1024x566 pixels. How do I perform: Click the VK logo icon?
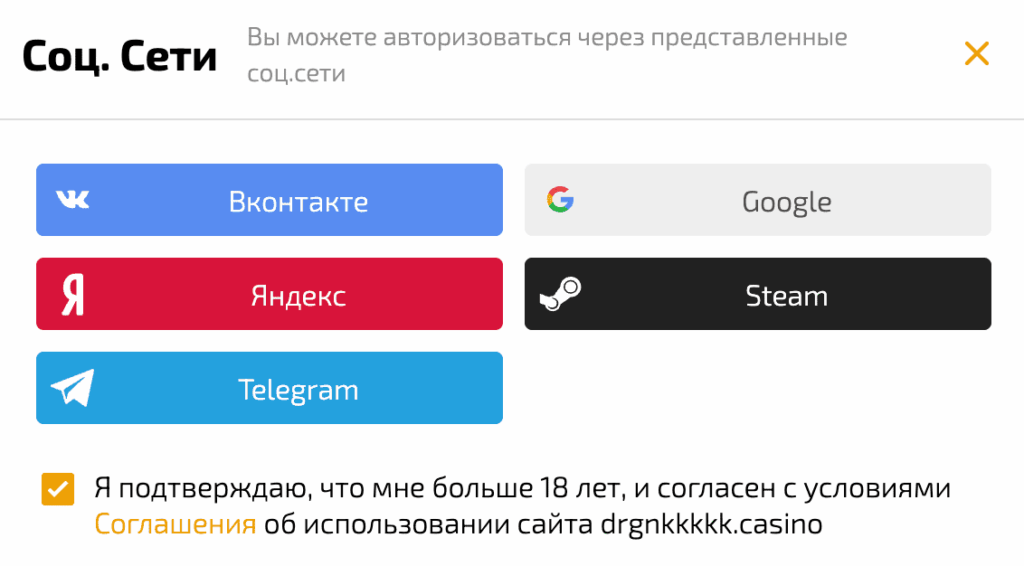tap(72, 200)
